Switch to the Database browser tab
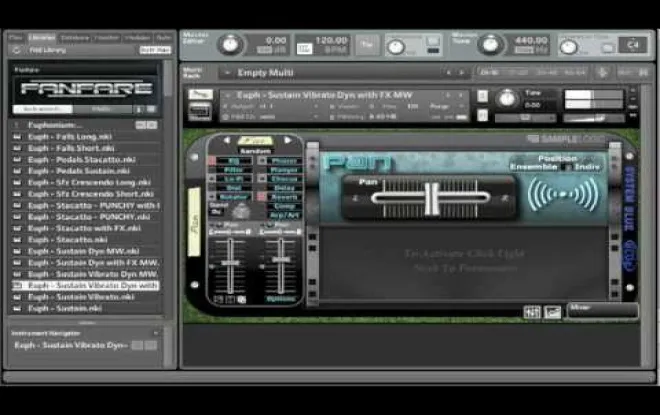Viewport: 660px width, 415px height. [75, 37]
